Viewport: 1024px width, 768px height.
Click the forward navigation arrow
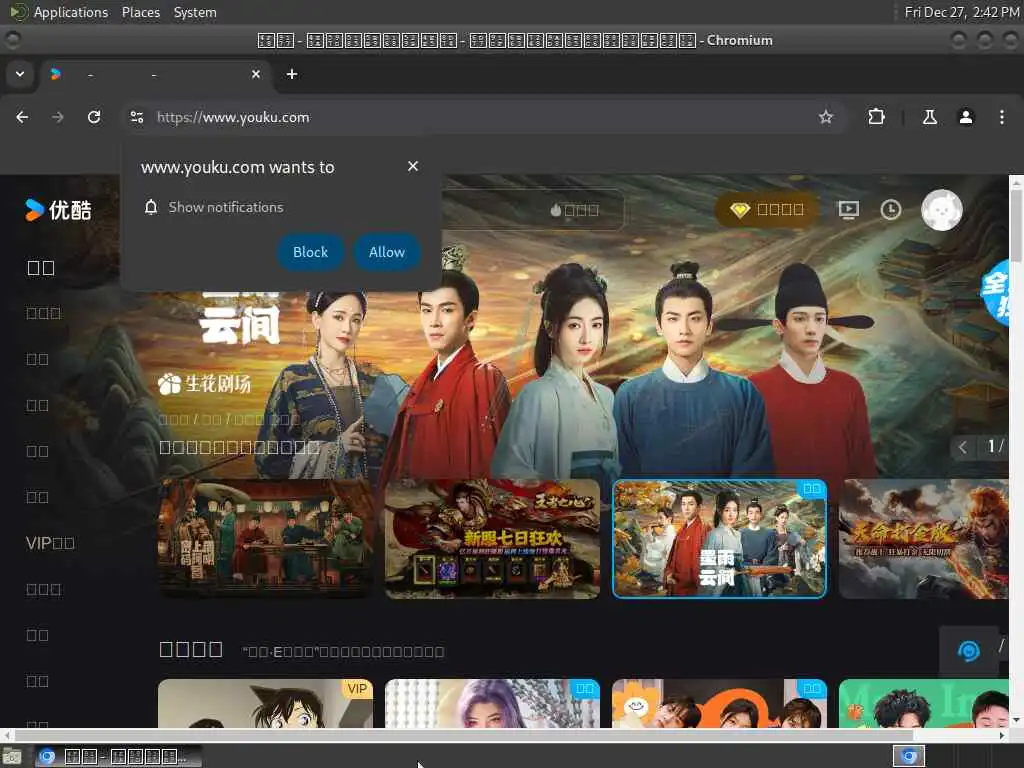pos(58,117)
